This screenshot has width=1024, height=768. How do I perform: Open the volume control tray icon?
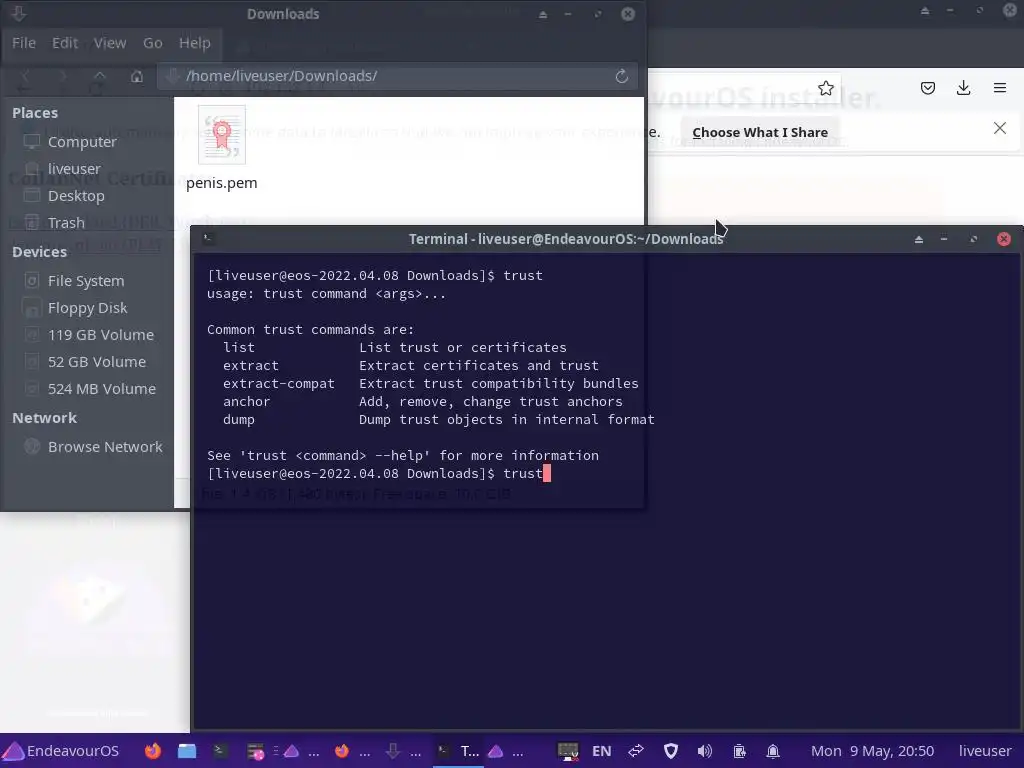(x=704, y=752)
